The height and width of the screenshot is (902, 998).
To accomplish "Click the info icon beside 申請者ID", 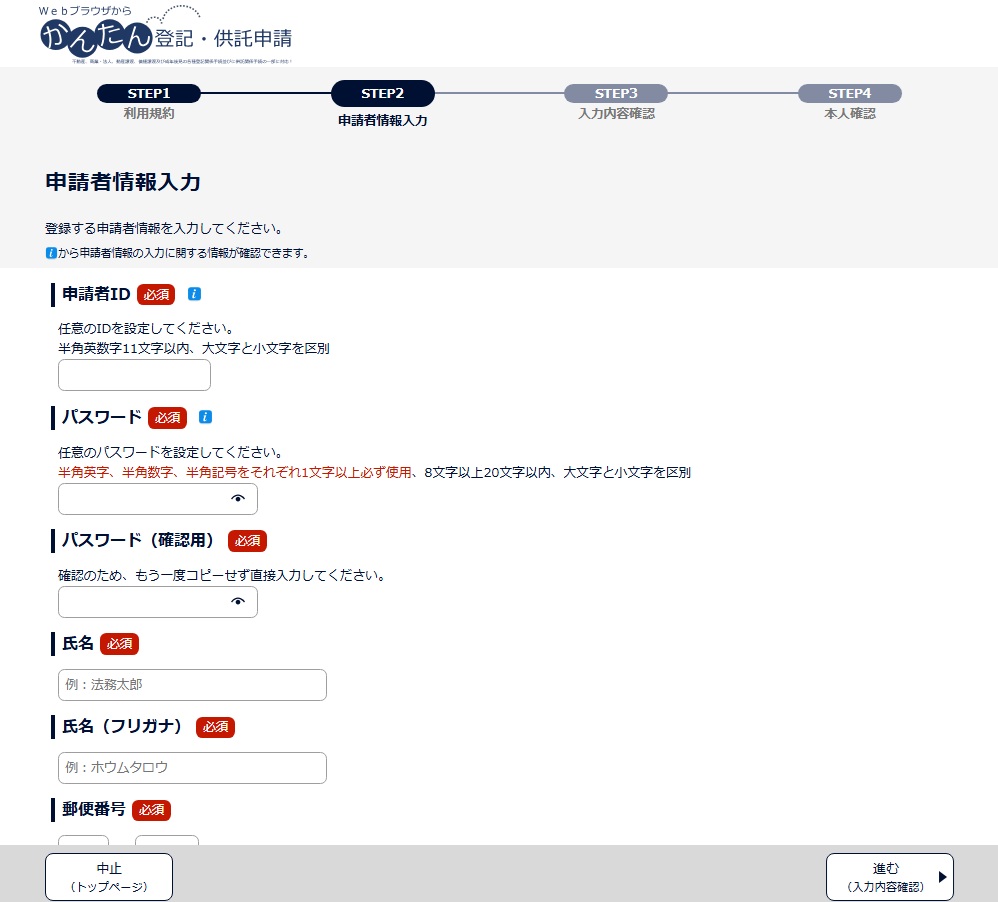I will coord(195,294).
